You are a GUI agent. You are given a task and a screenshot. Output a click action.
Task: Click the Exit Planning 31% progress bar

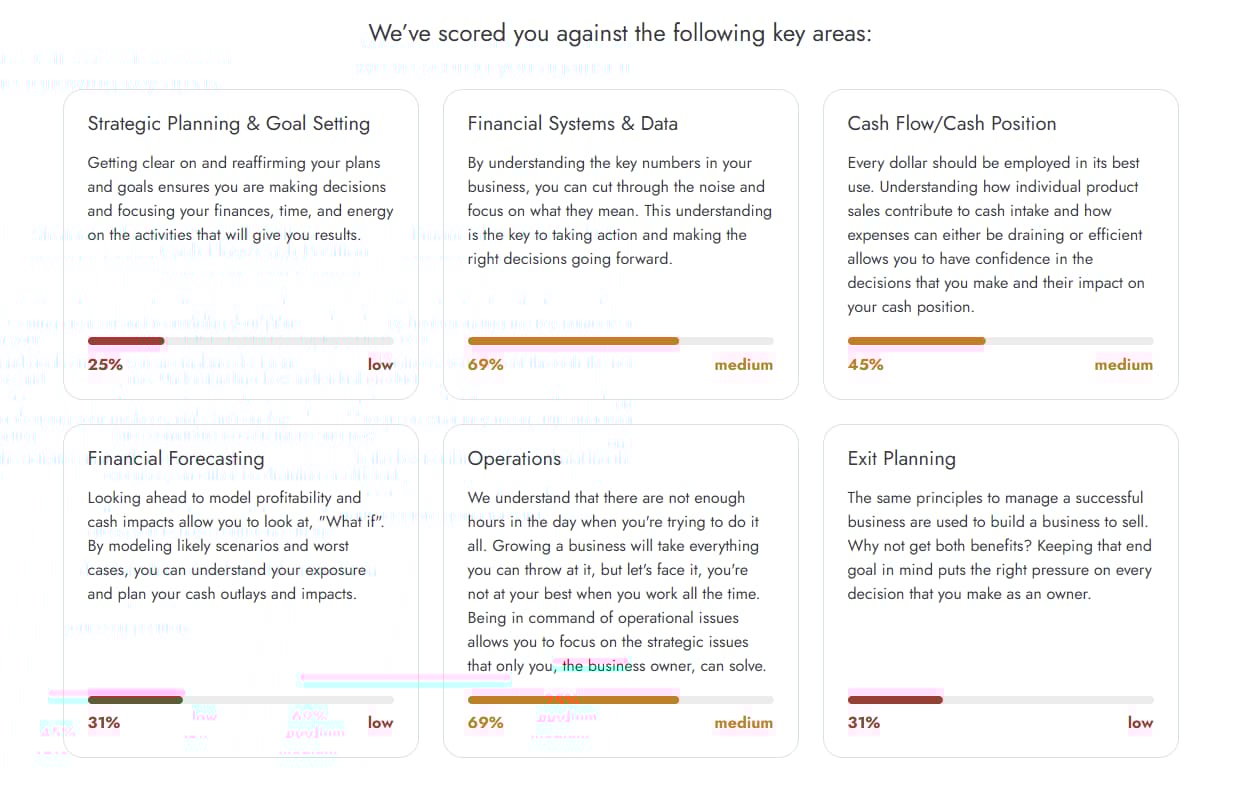(x=1000, y=699)
